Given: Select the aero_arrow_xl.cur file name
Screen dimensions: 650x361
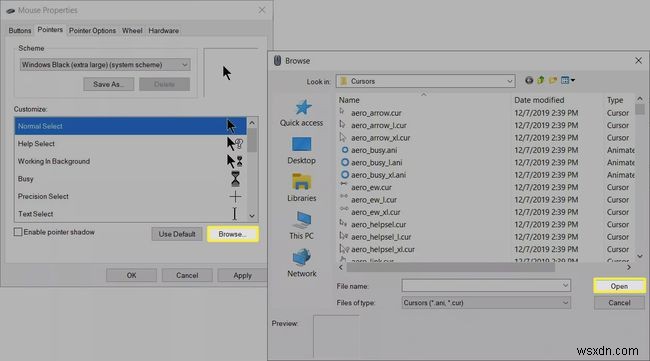Looking at the screenshot, I should 381,138.
